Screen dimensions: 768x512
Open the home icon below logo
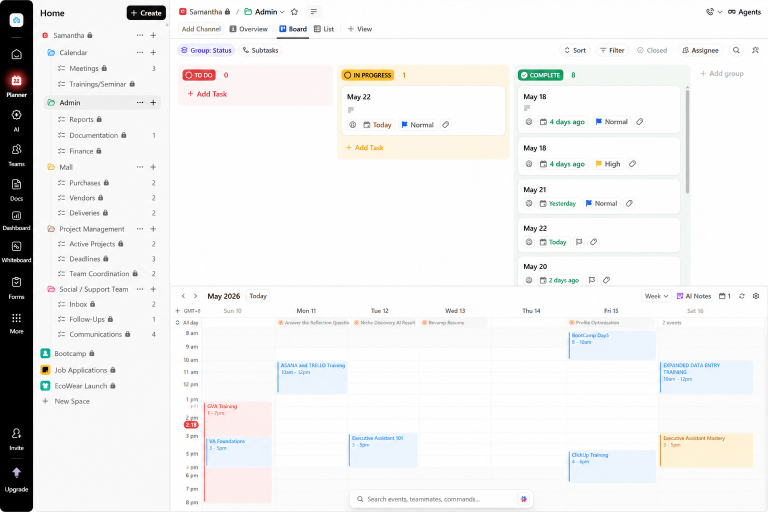[x=16, y=54]
